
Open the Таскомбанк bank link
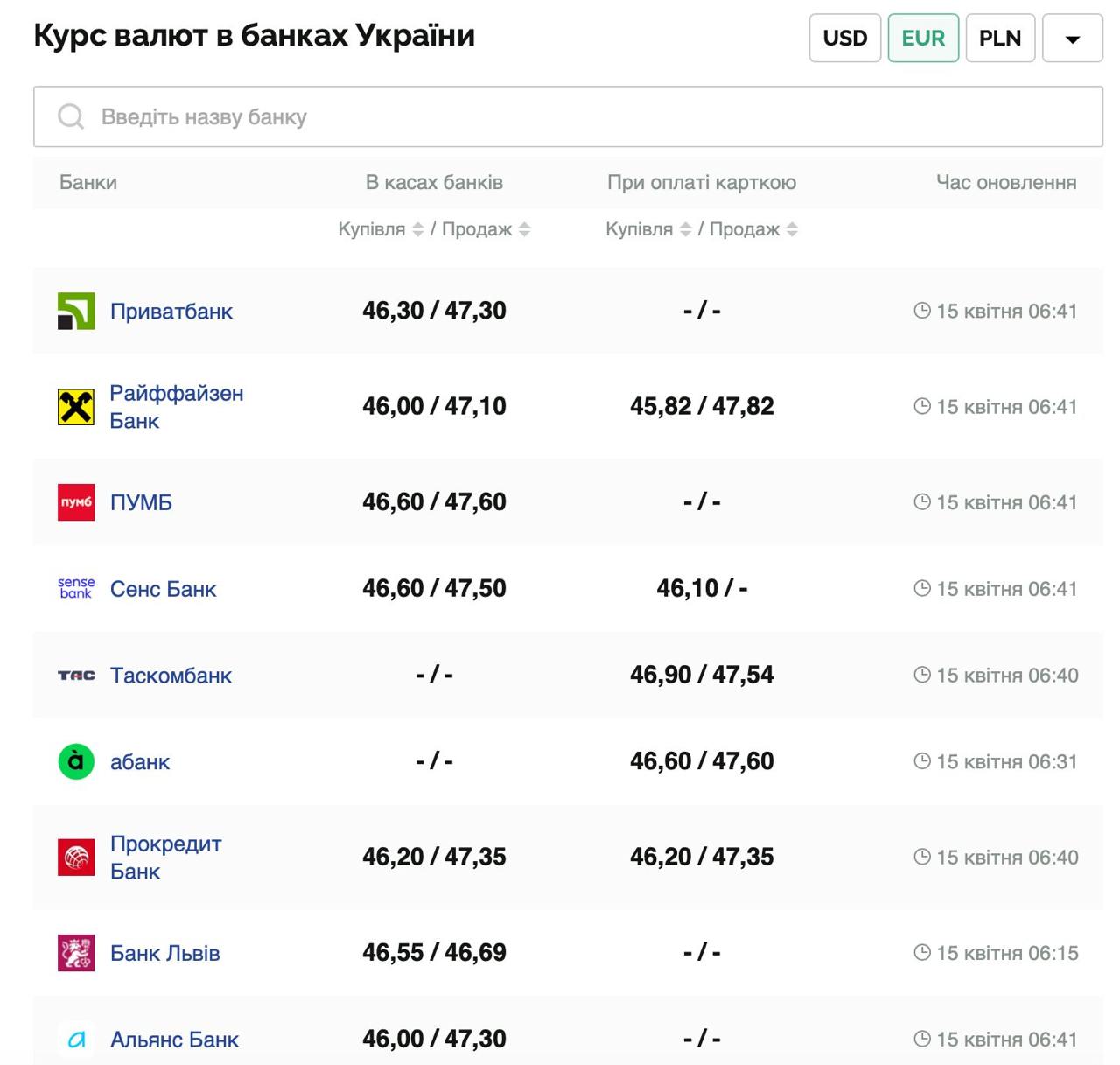171,676
